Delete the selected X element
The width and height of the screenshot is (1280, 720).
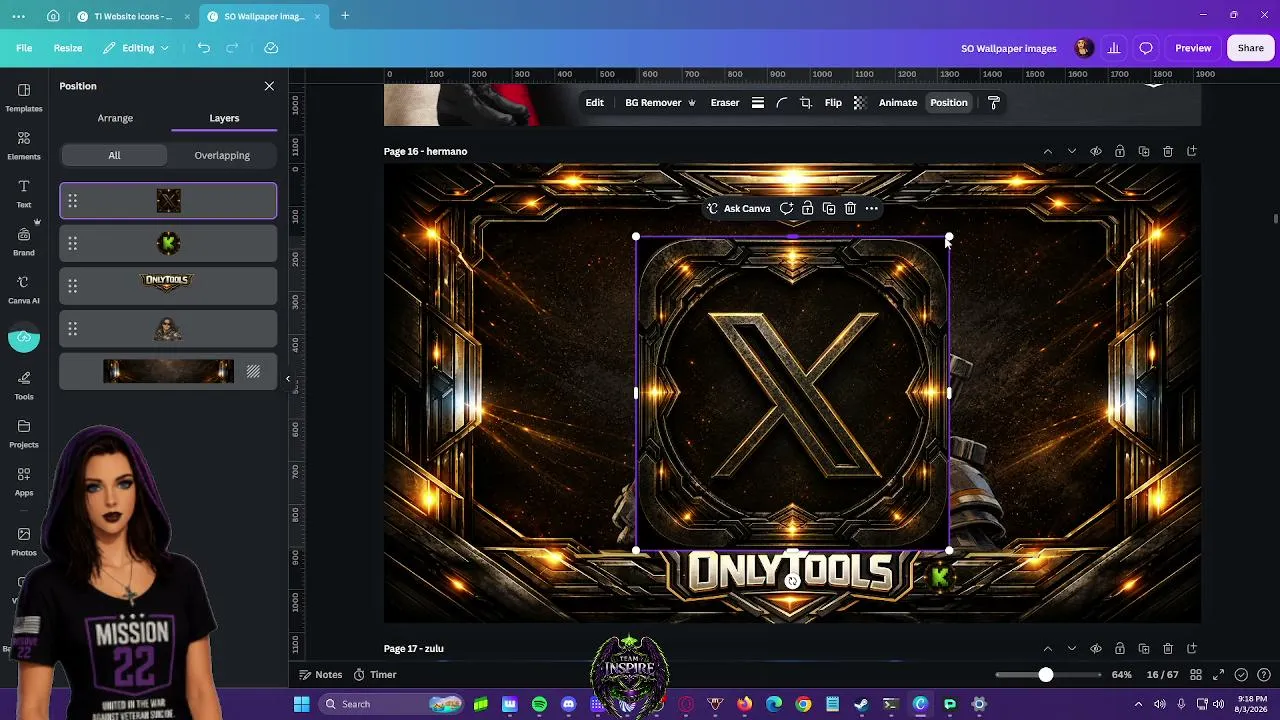[850, 209]
